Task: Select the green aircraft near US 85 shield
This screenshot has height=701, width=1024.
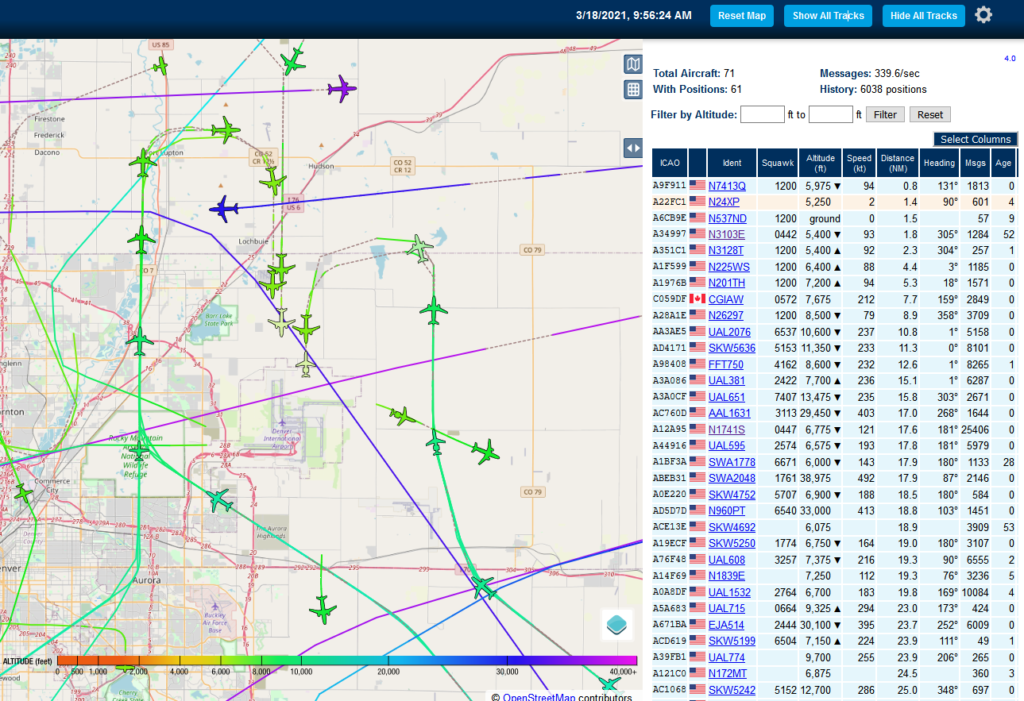Action: tap(160, 66)
